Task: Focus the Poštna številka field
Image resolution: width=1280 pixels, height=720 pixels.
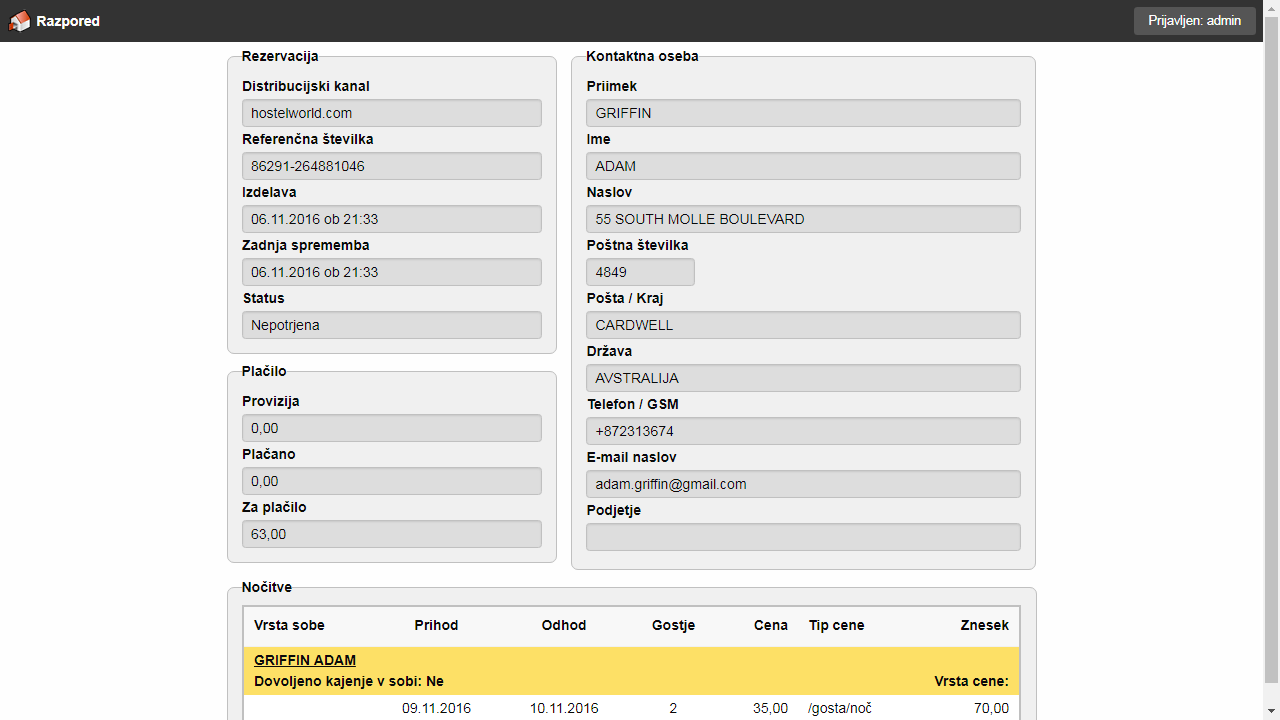Action: click(x=639, y=272)
